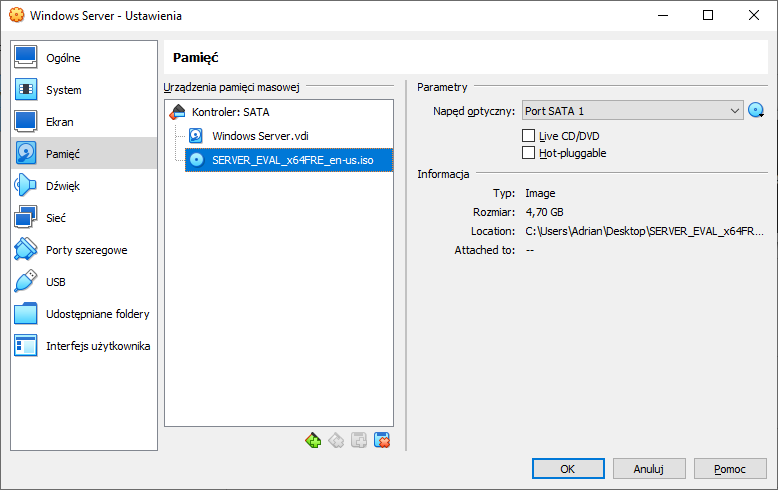
Task: Toggle the Hot-pluggable checkbox
Action: click(x=528, y=152)
